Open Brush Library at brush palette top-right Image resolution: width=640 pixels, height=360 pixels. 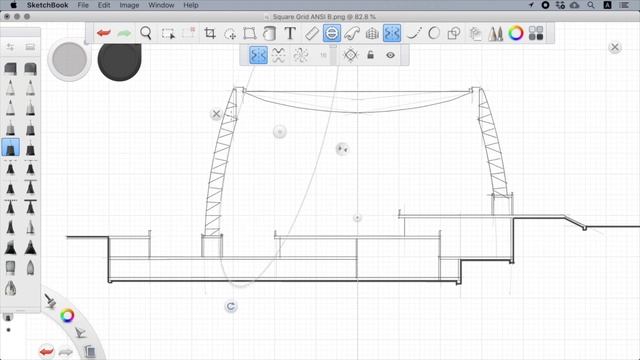(30, 47)
